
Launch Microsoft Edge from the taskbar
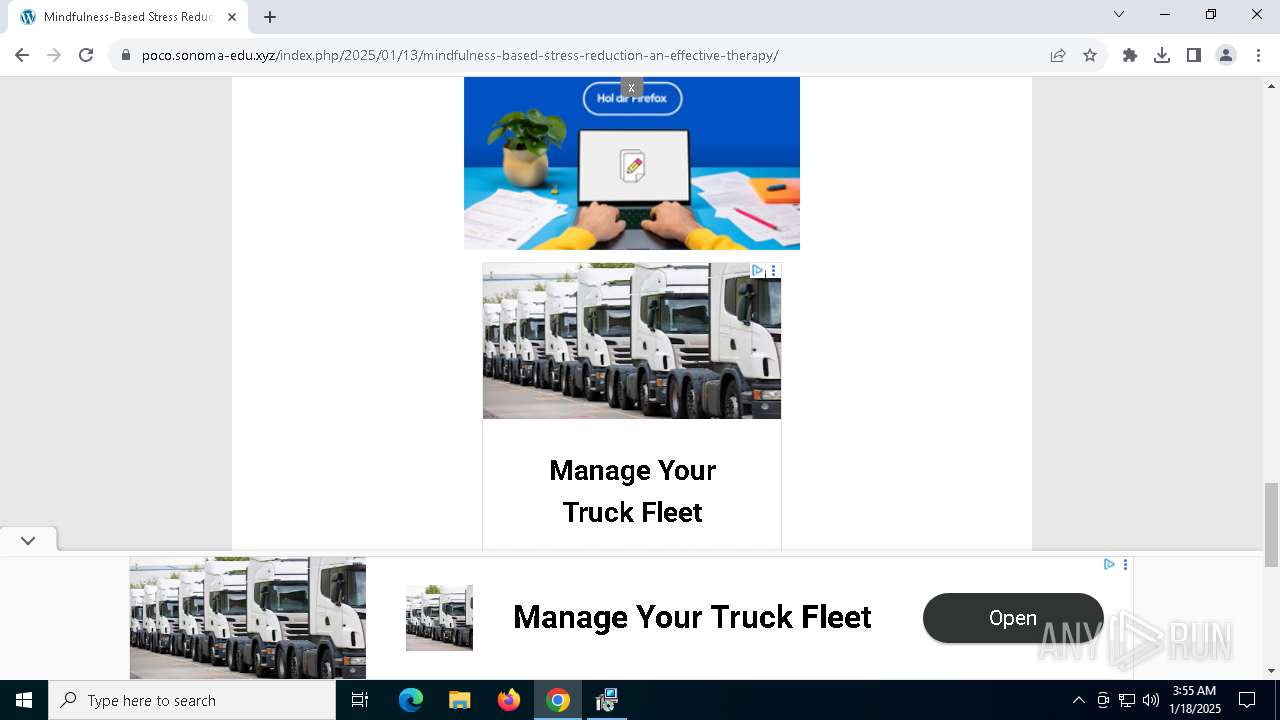tap(411, 700)
